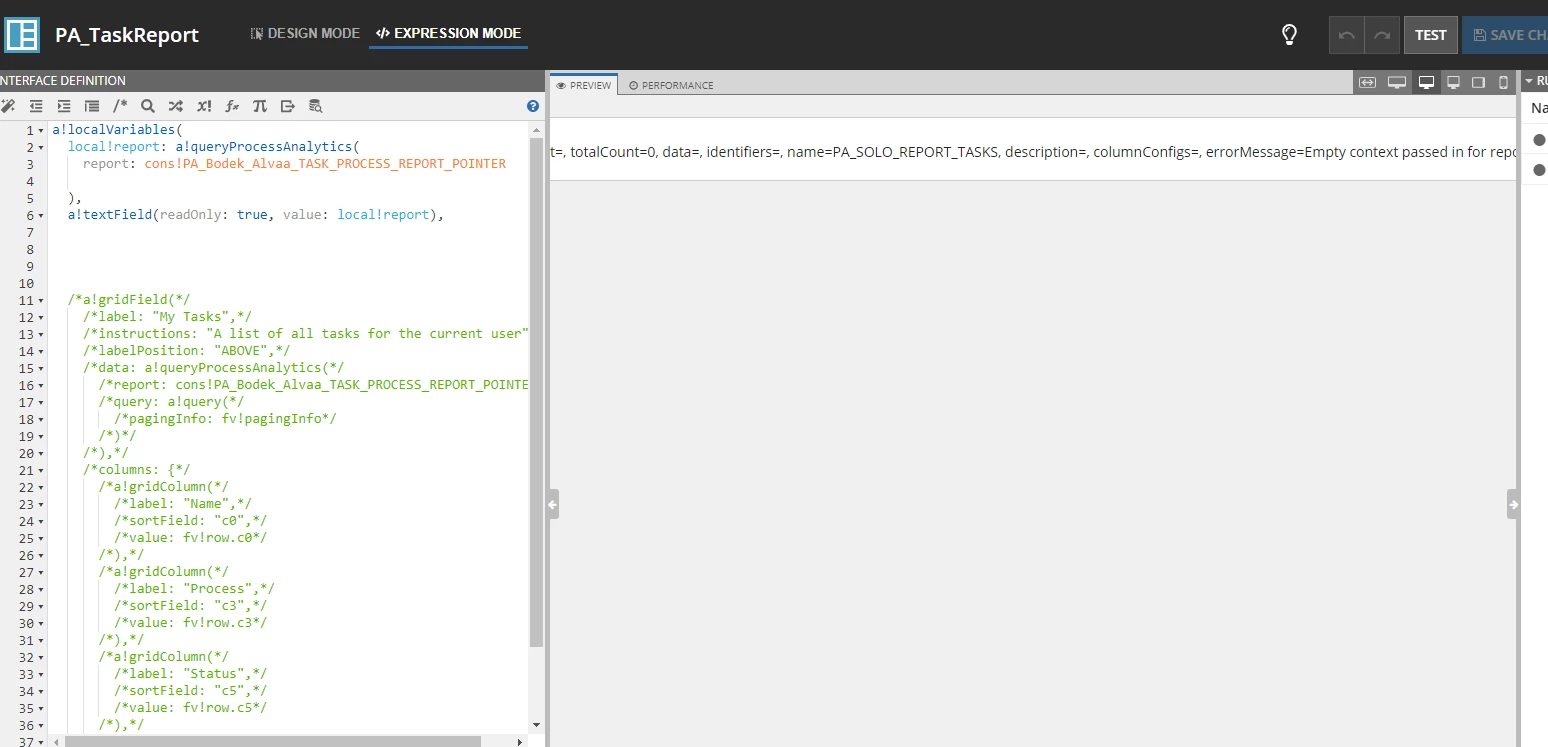Viewport: 1548px width, 747px height.
Task: Click the TEST button
Action: [1431, 35]
